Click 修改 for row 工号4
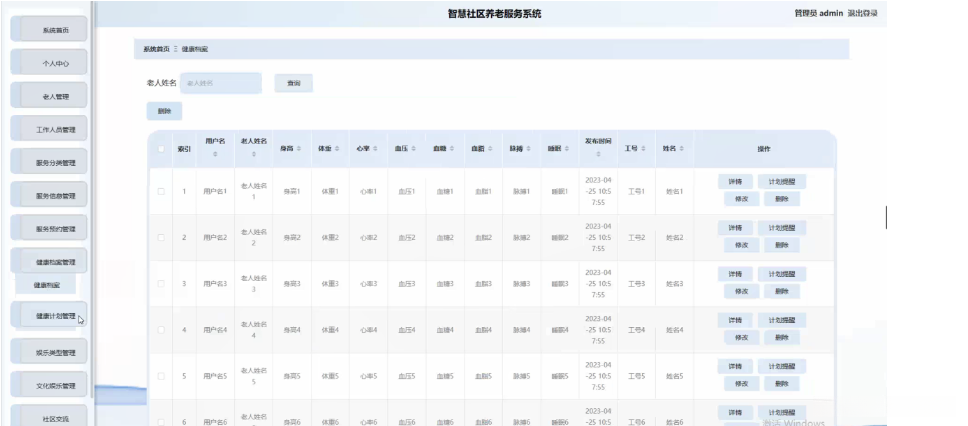This screenshot has height=426, width=968. click(741, 338)
